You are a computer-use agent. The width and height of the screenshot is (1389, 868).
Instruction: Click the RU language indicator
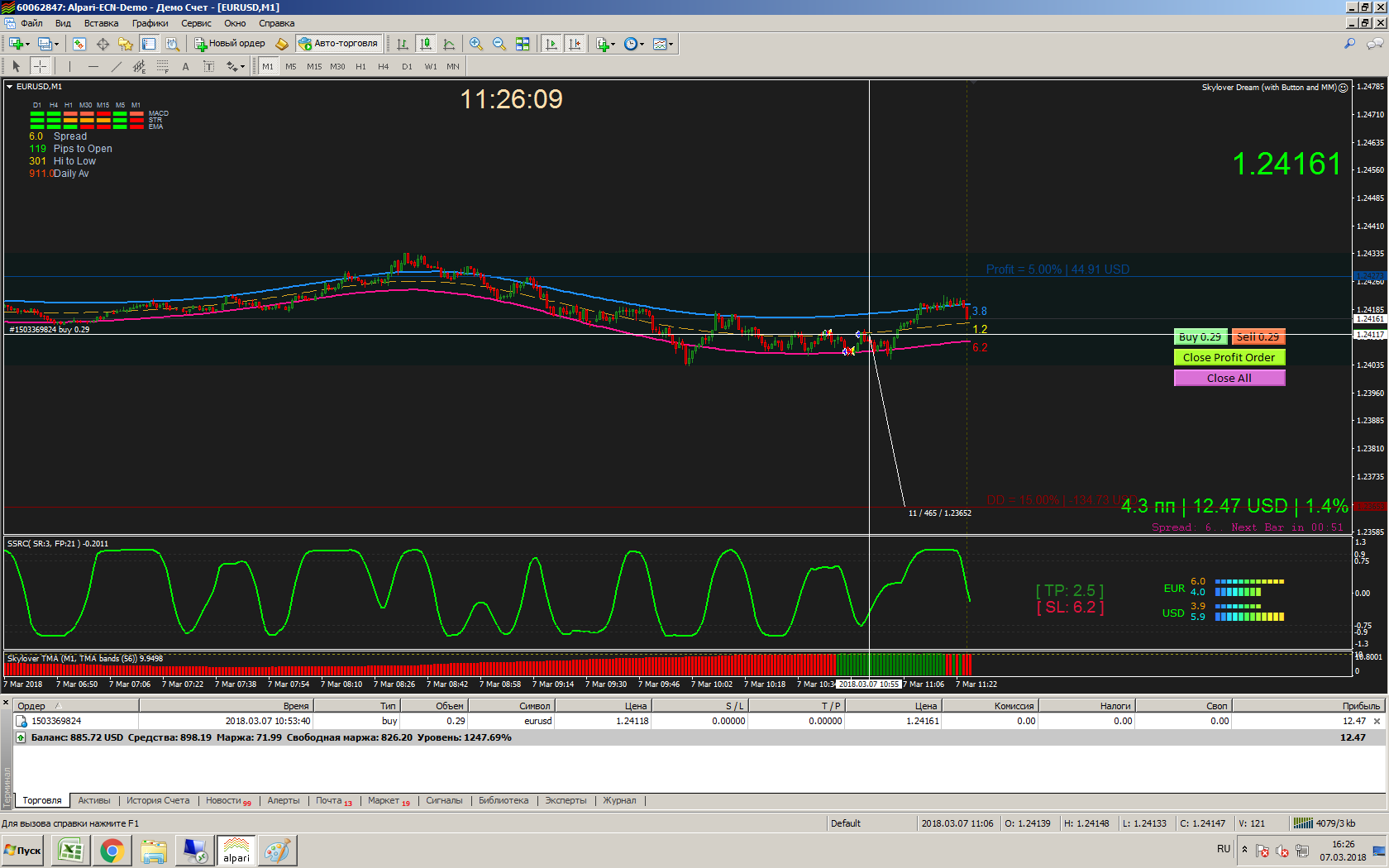[x=1224, y=849]
